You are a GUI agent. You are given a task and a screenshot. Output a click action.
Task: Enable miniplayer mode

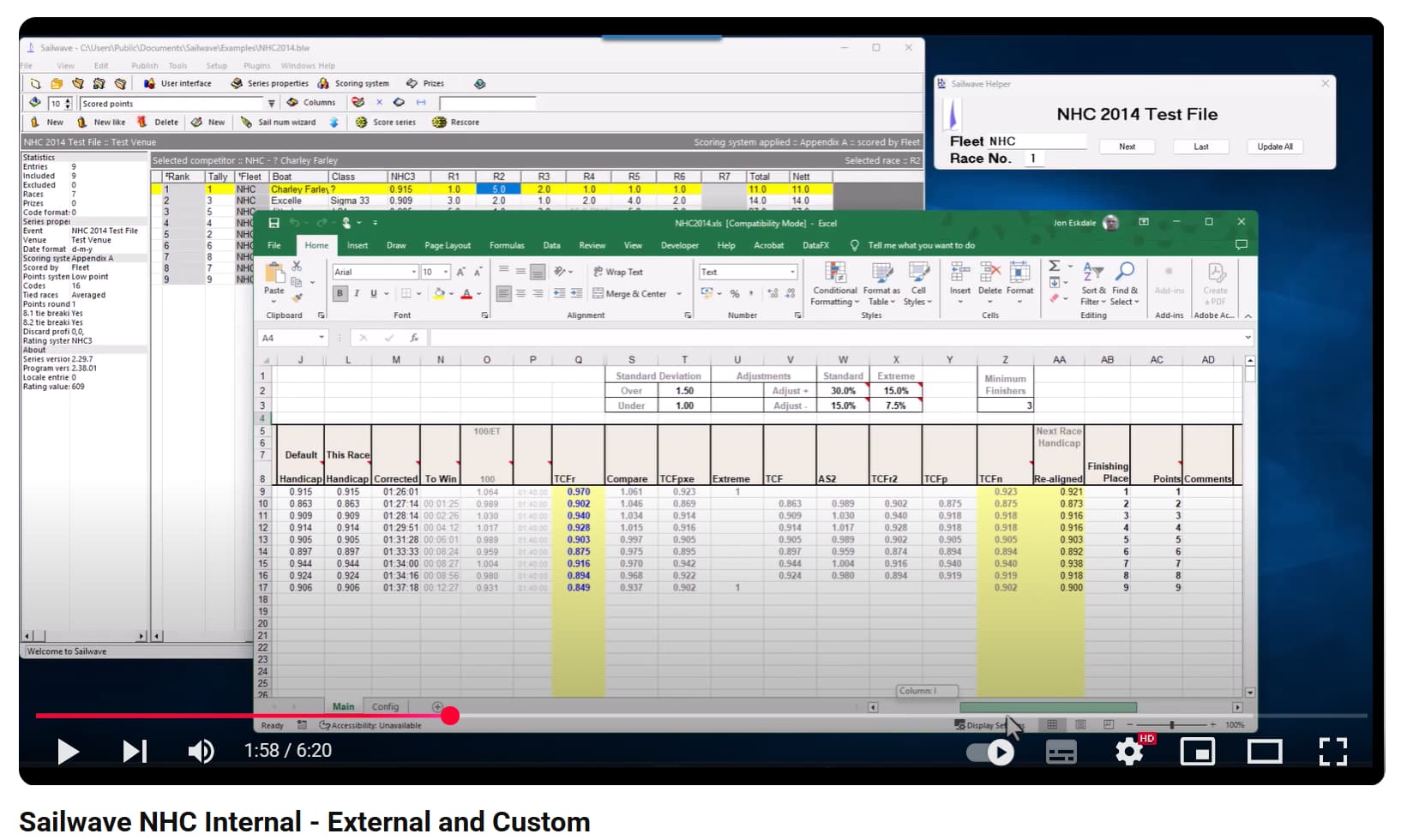coord(1197,752)
